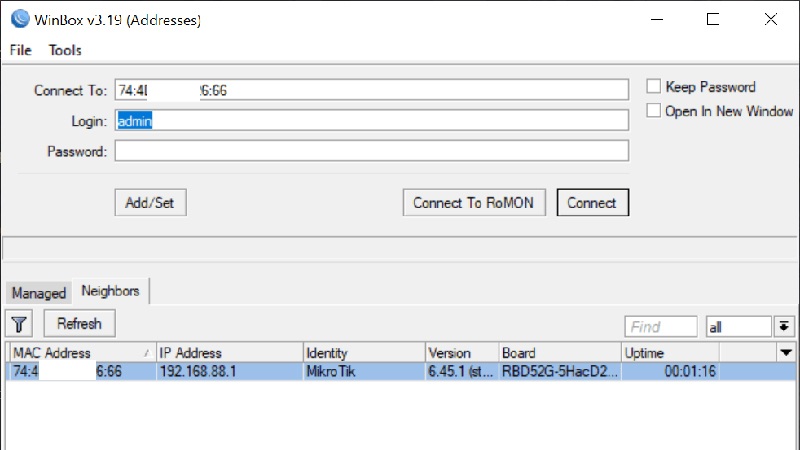Open the 'all' filter dropdown arrow
The image size is (800, 450).
[x=784, y=327]
